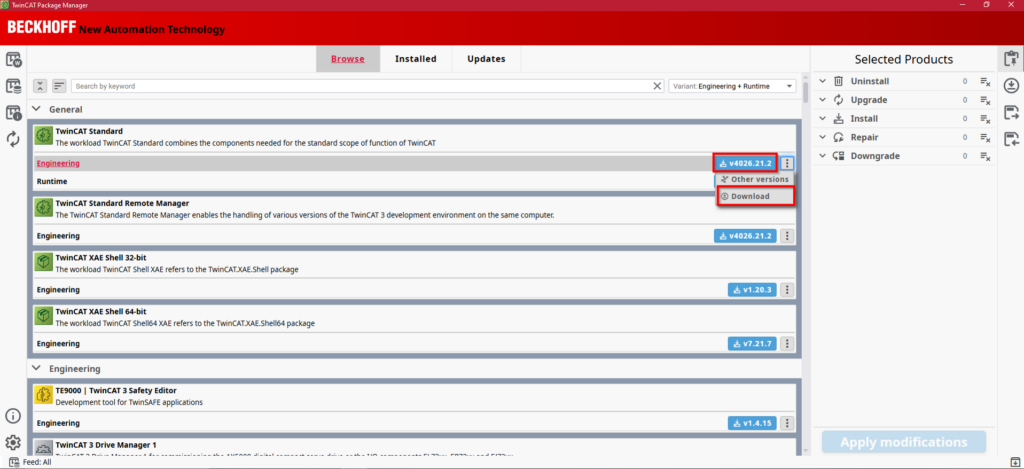Image resolution: width=1024 pixels, height=469 pixels.
Task: Expand the Upgrade section chevron
Action: pos(822,100)
